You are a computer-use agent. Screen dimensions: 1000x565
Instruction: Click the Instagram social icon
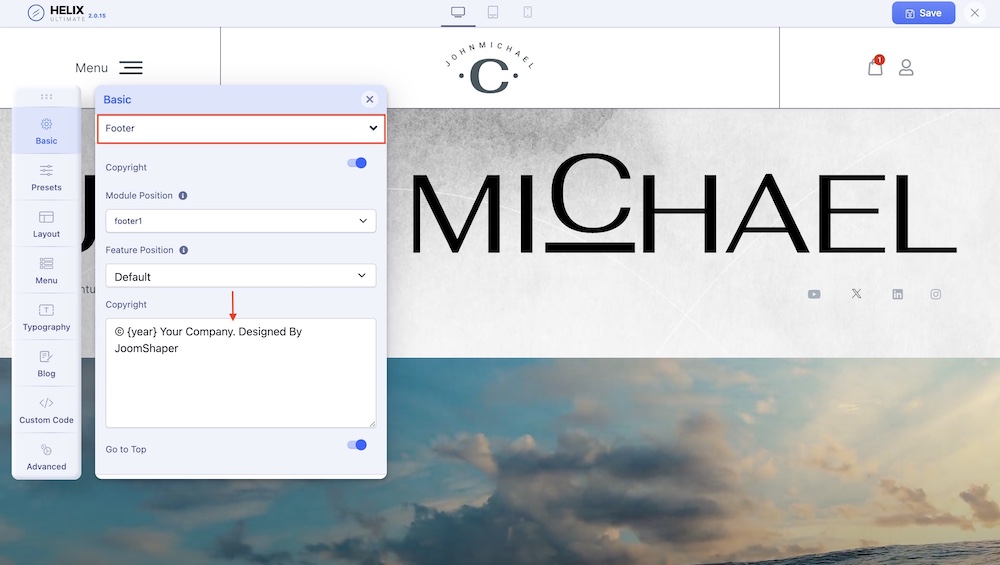click(x=936, y=294)
